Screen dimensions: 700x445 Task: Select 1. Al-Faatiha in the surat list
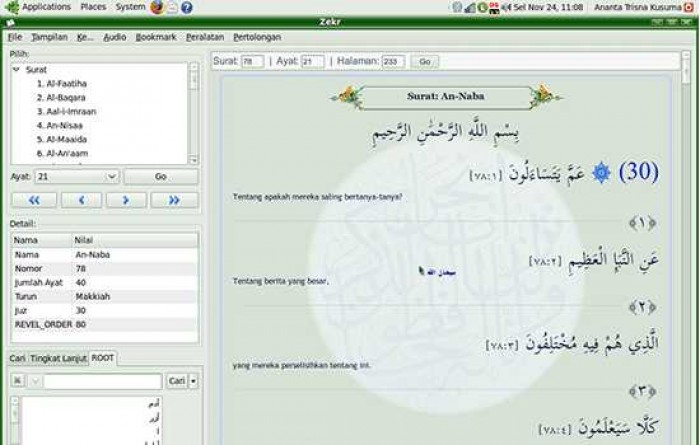[x=62, y=83]
